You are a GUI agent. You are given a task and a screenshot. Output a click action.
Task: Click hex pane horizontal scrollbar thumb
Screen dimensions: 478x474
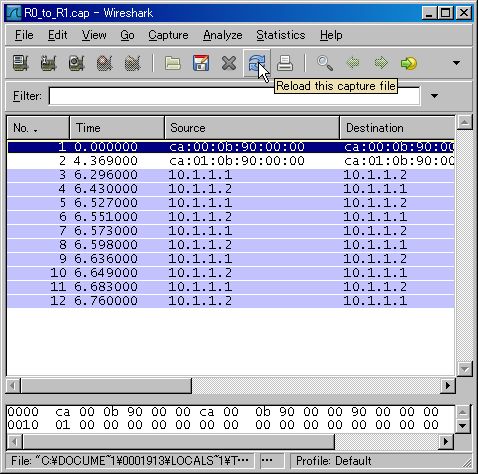[178, 442]
